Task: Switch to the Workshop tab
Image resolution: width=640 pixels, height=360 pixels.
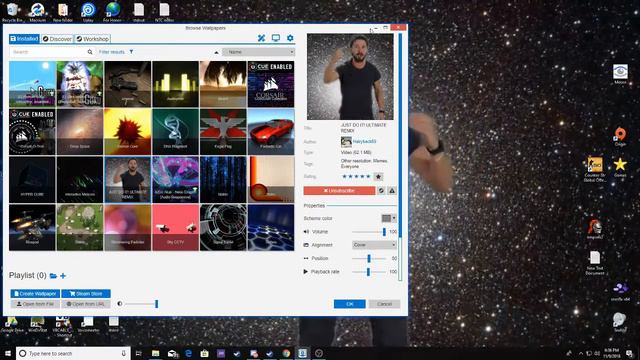Action: point(93,39)
